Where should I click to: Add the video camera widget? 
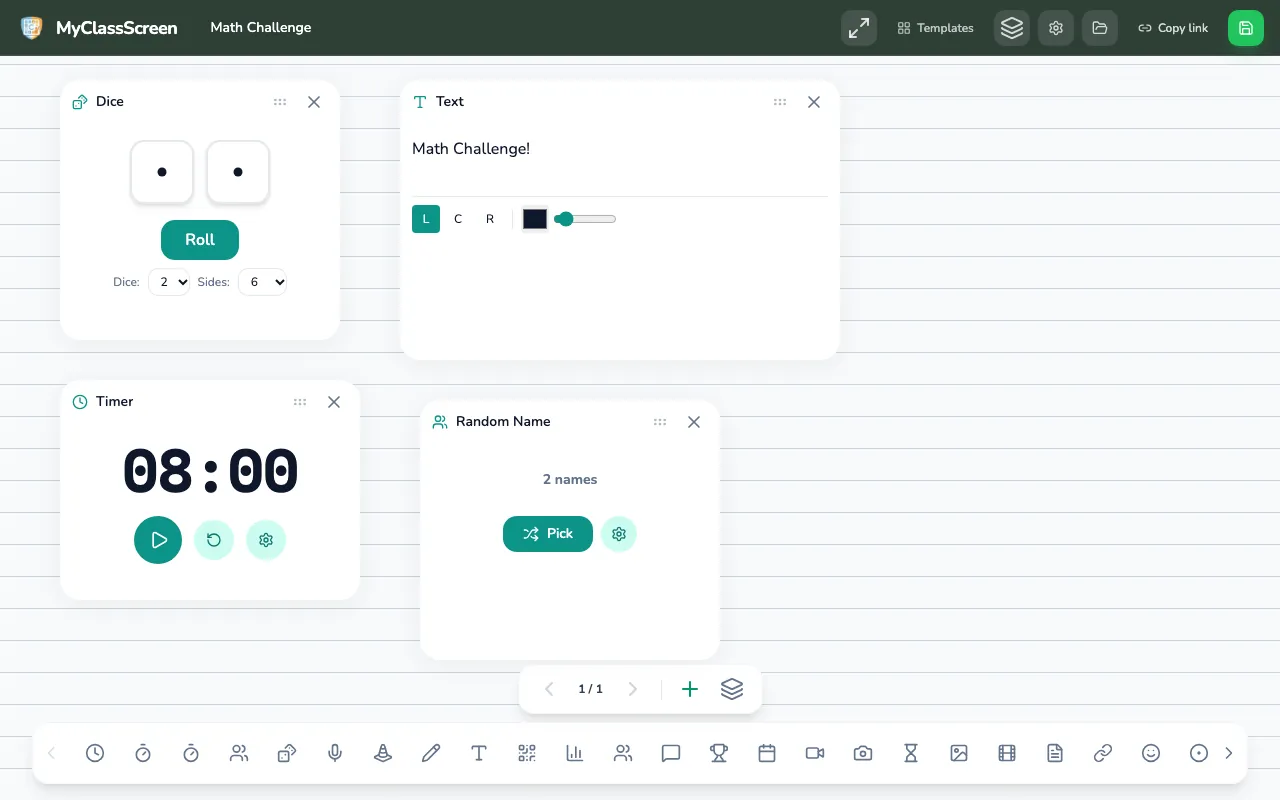coord(815,753)
